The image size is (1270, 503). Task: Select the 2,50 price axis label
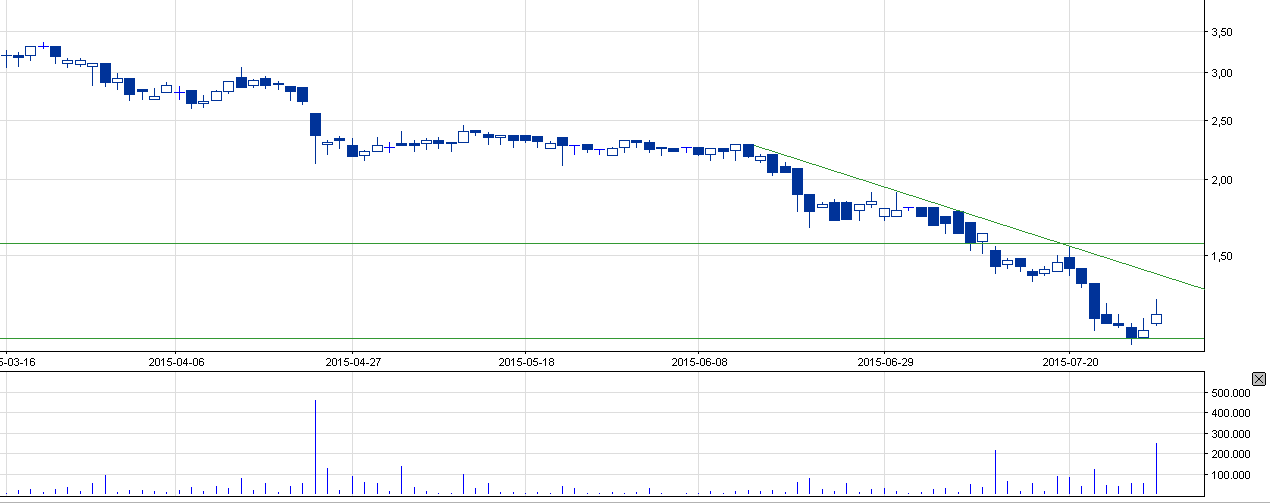1221,122
